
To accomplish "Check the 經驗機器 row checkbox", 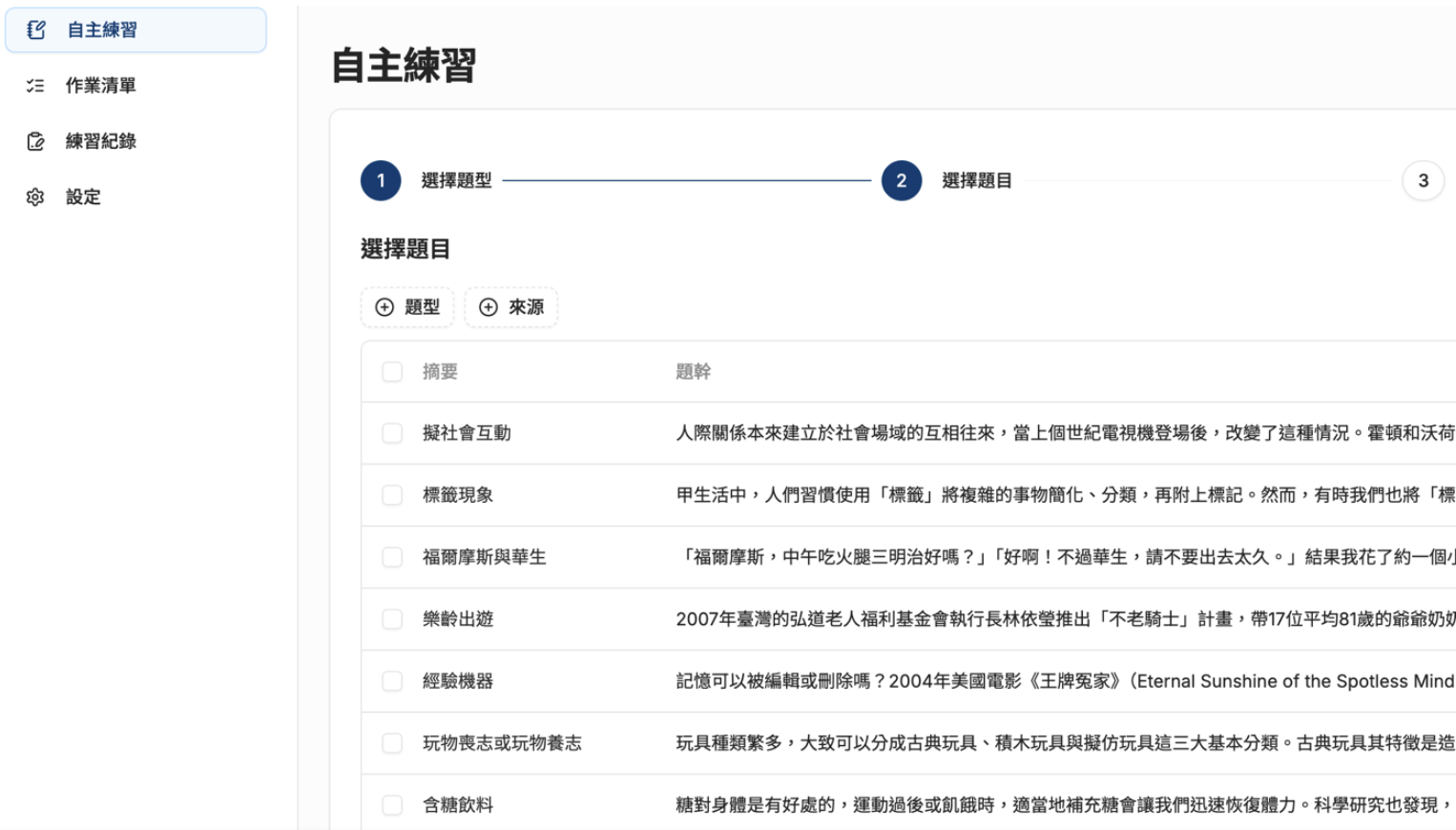I will 392,681.
